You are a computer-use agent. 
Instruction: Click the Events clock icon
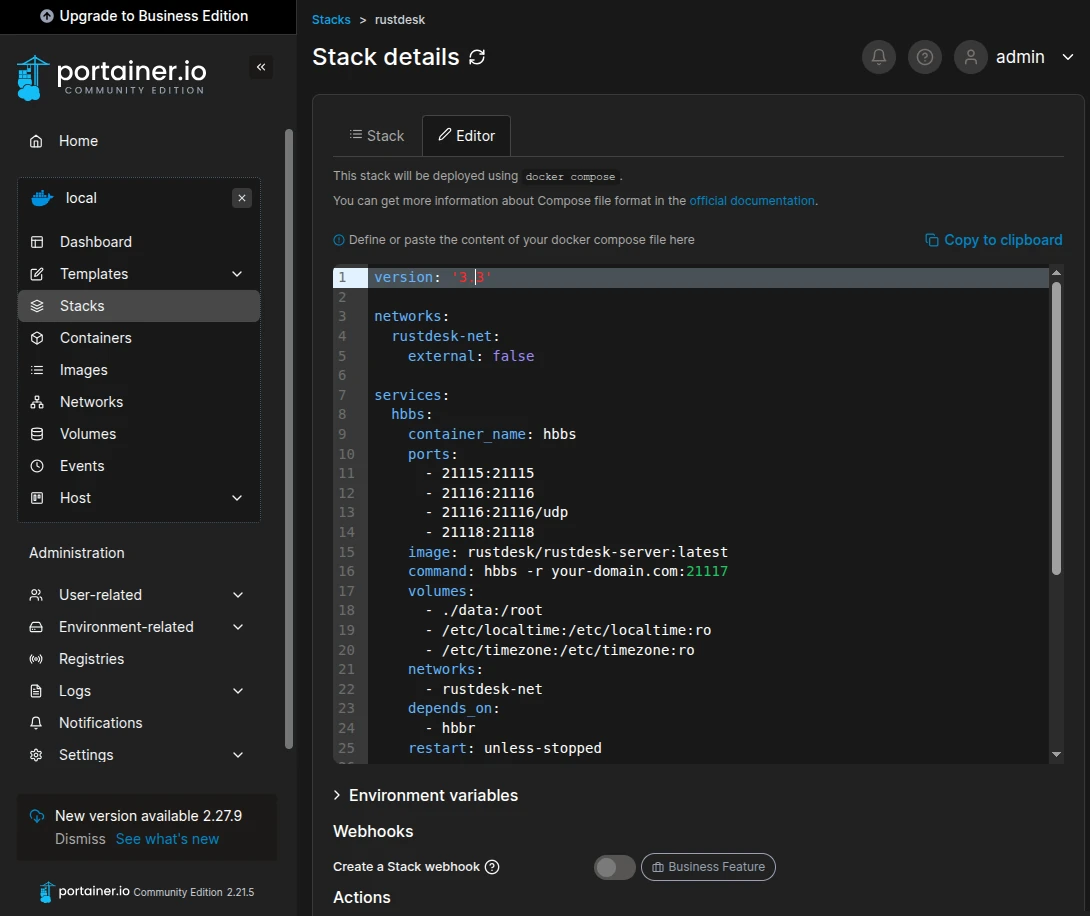pyautogui.click(x=37, y=466)
